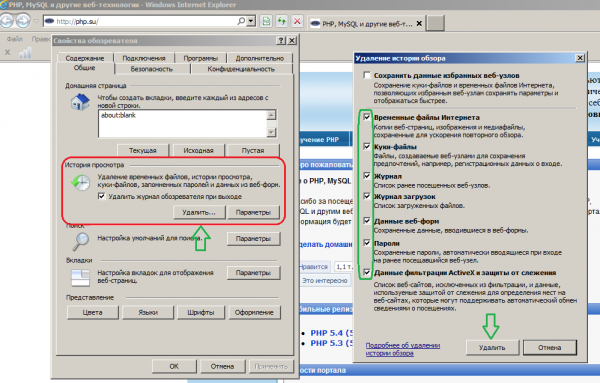
Task: Click the green refresh arrows icon
Action: point(282,21)
